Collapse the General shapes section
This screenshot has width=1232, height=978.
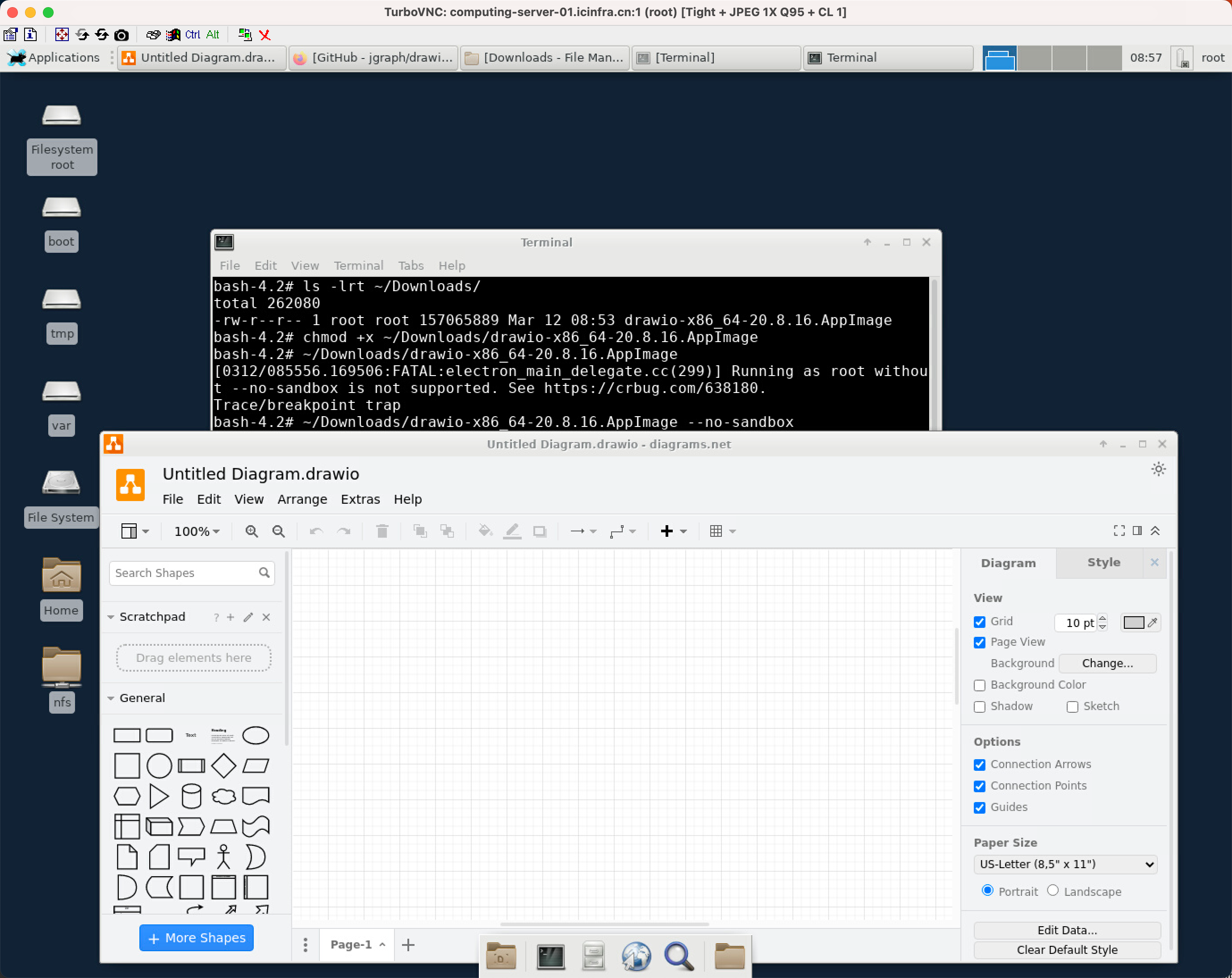point(111,698)
